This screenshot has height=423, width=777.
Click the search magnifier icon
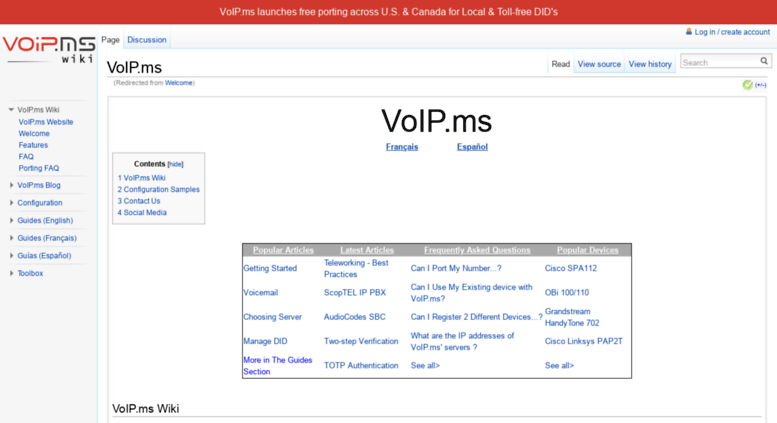pyautogui.click(x=764, y=61)
